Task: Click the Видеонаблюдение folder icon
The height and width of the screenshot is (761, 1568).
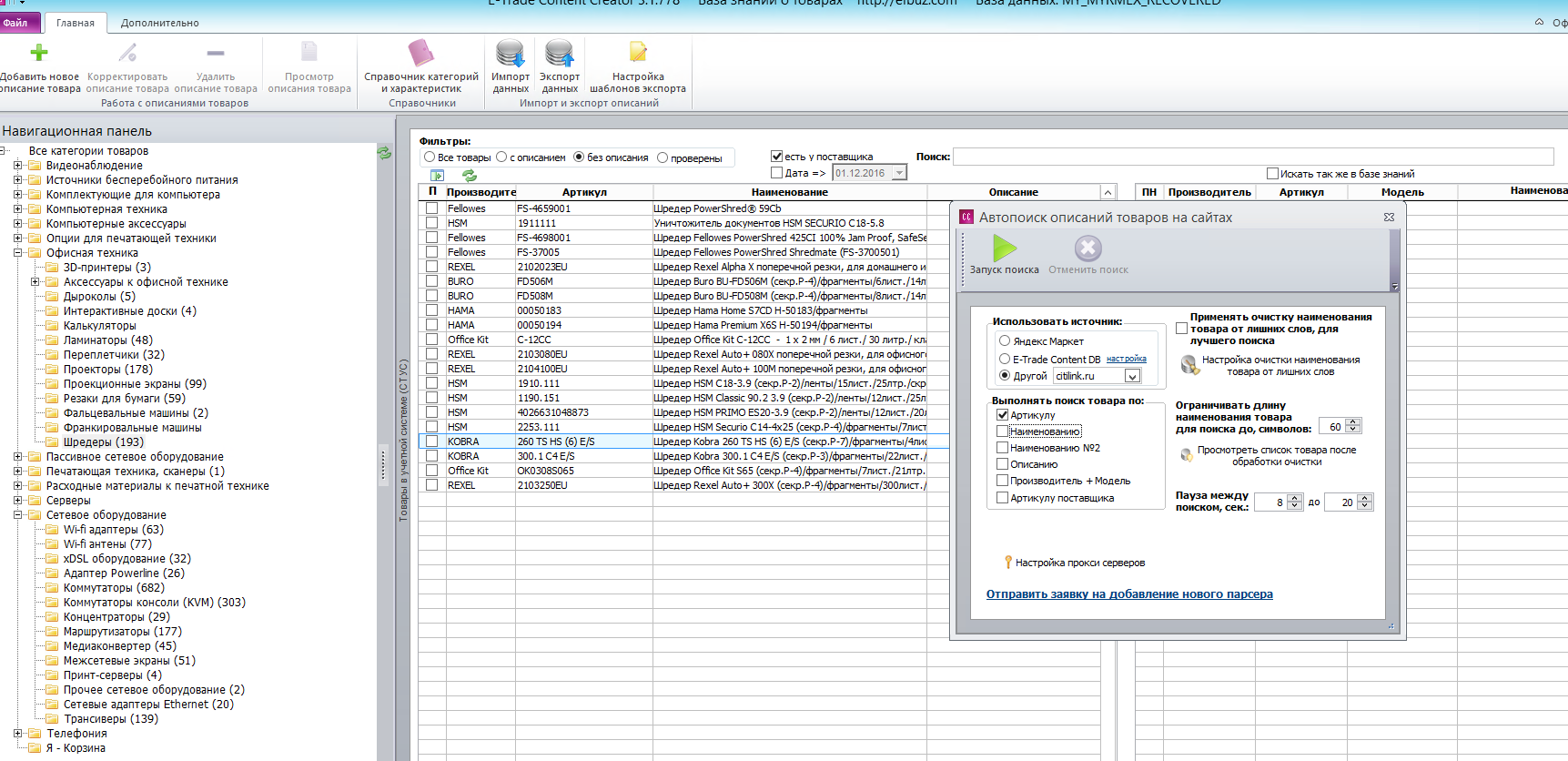Action: point(35,166)
